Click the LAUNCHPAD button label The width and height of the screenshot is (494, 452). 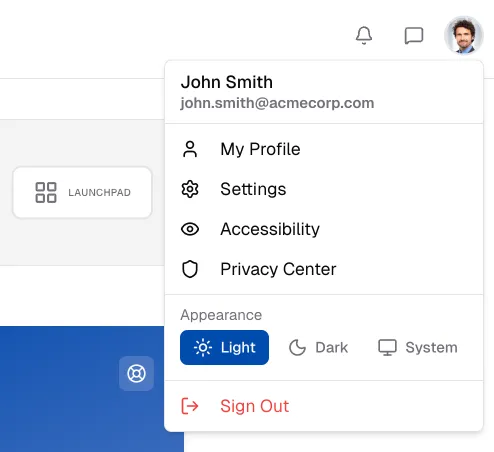(x=99, y=192)
